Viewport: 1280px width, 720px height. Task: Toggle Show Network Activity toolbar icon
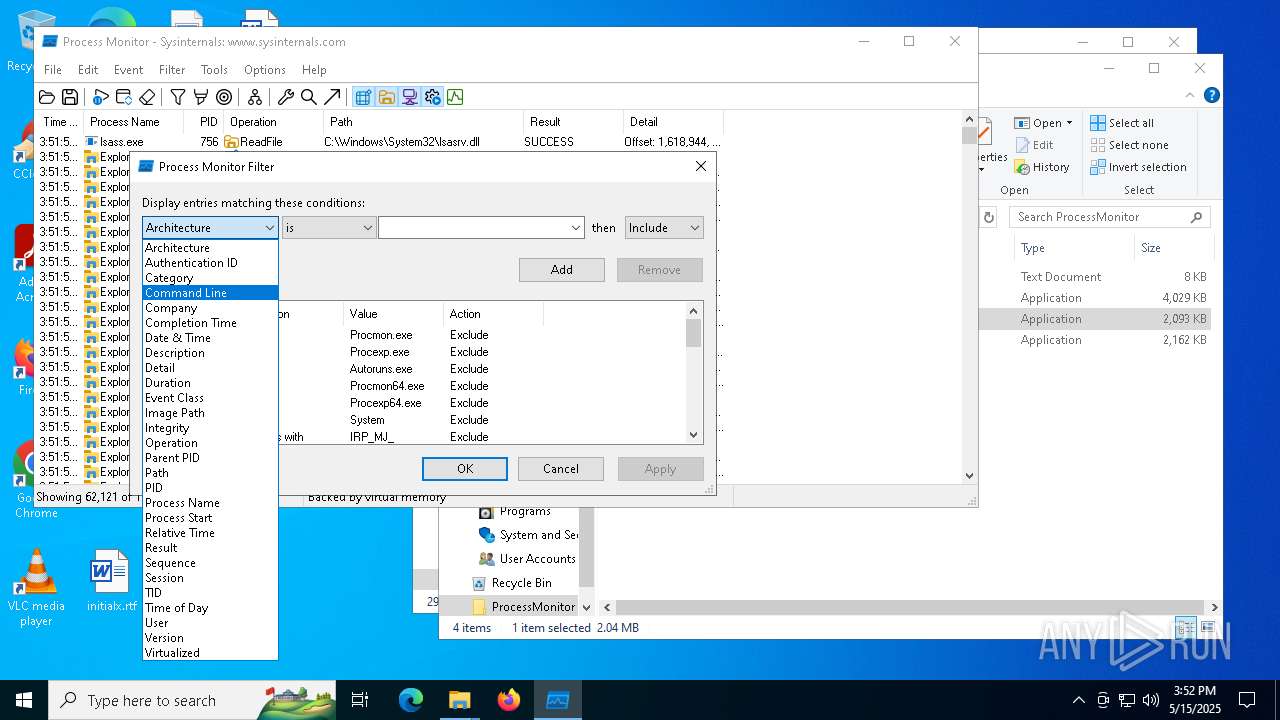409,97
